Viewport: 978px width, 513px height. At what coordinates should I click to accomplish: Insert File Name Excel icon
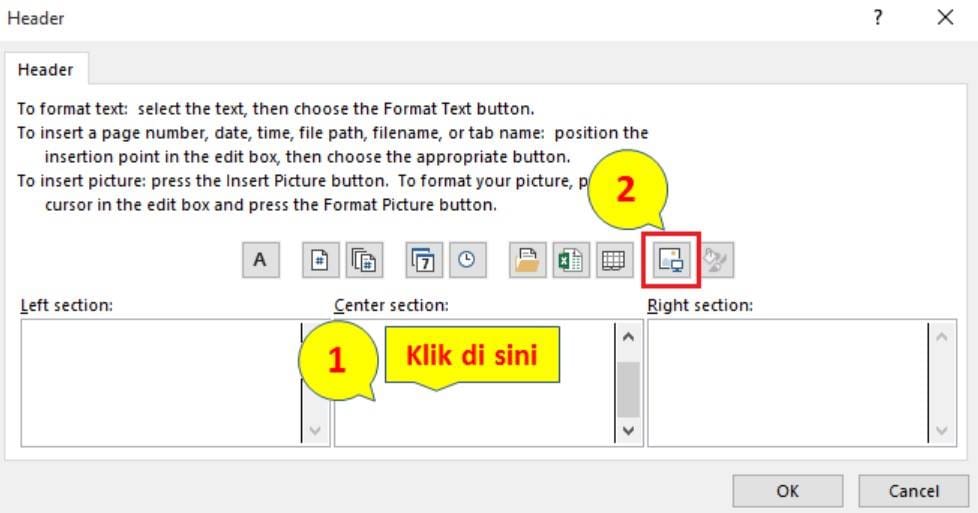[570, 260]
